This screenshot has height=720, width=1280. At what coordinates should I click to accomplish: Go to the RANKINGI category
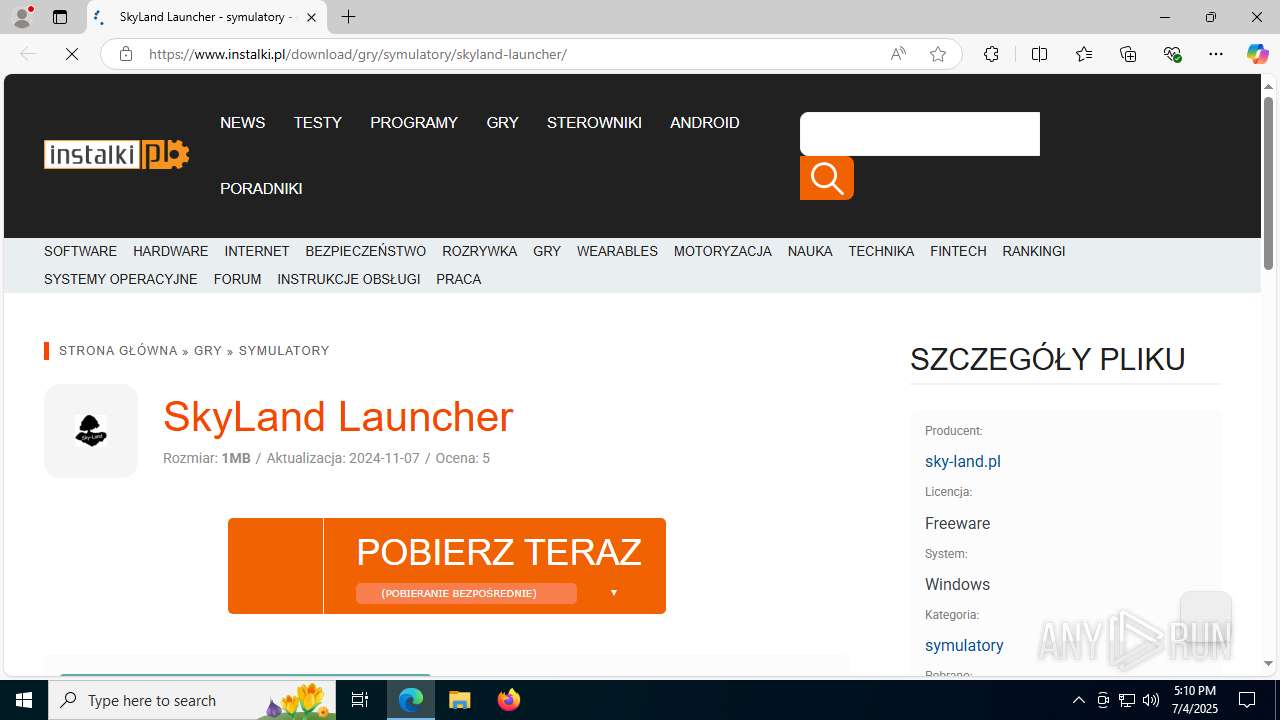coord(1034,251)
